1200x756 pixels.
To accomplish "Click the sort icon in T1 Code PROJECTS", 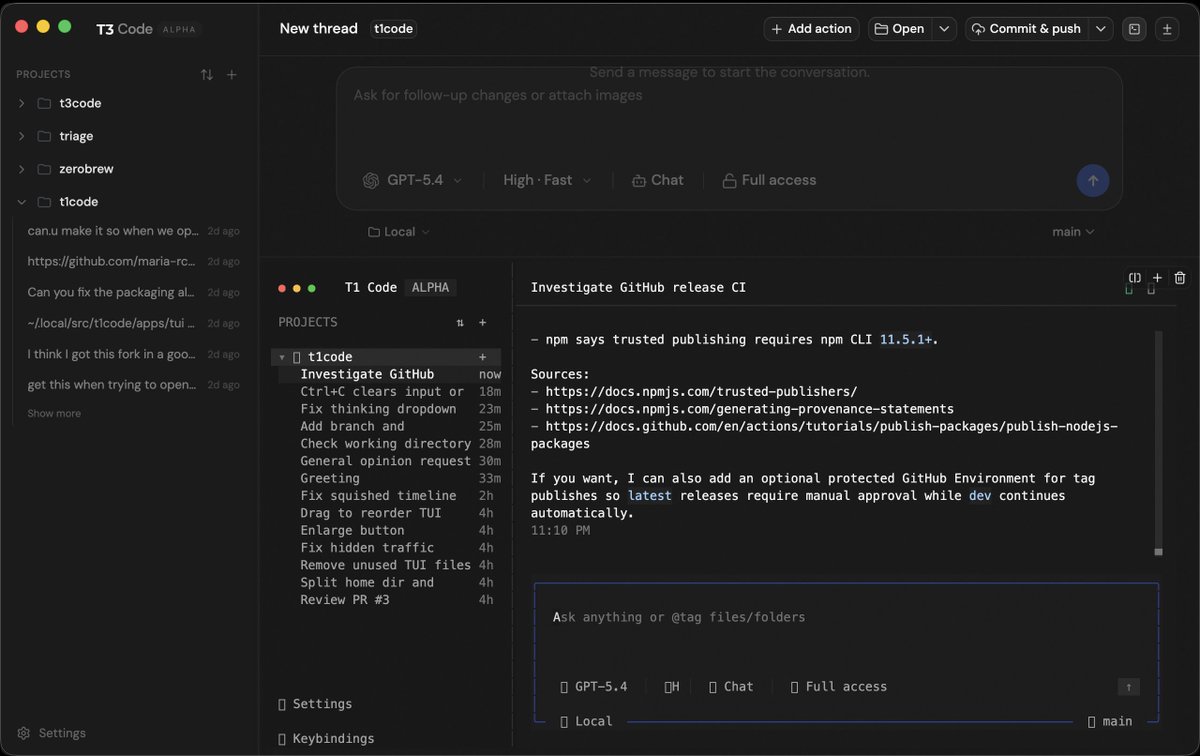I will pyautogui.click(x=460, y=322).
